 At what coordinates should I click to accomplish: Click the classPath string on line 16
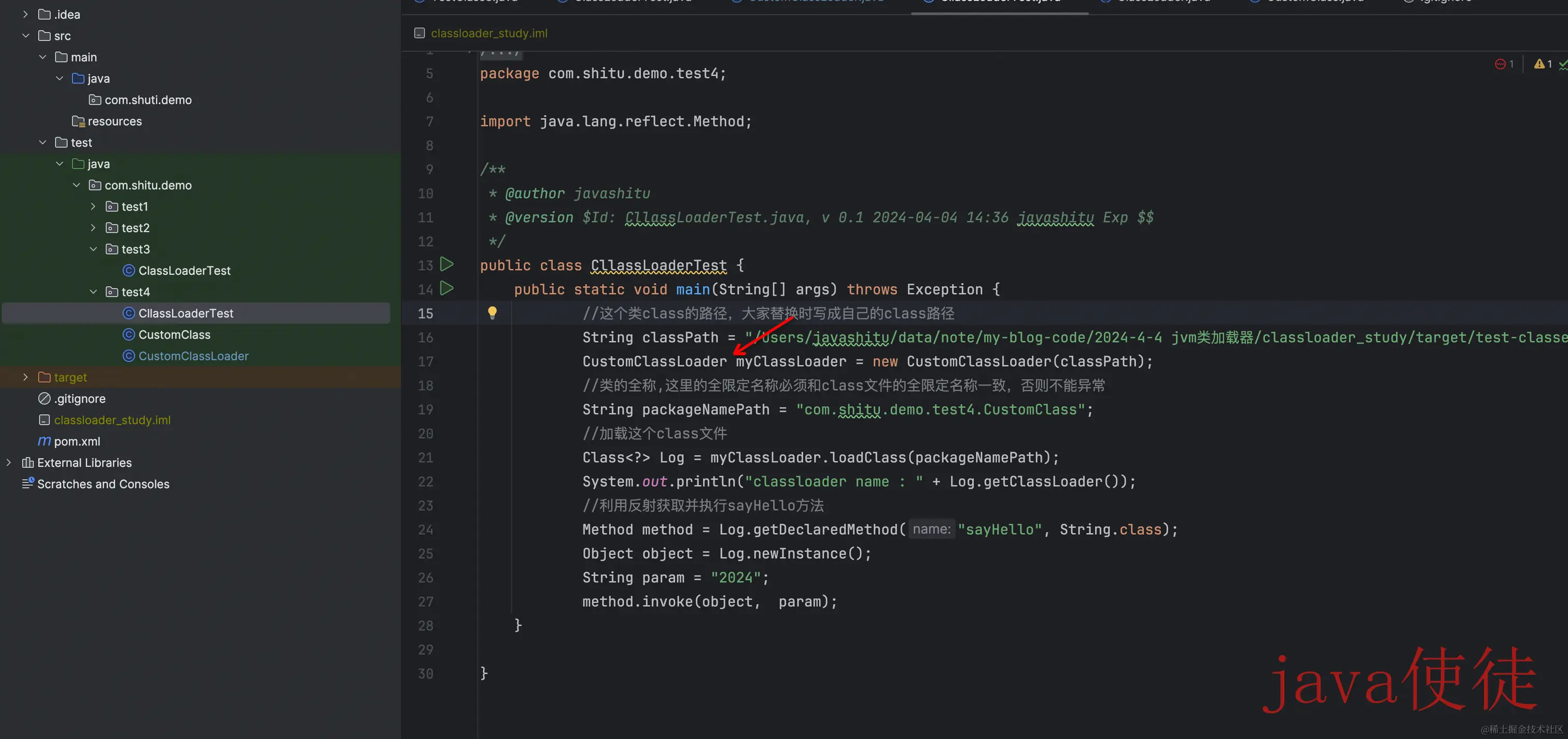pyautogui.click(x=1156, y=337)
